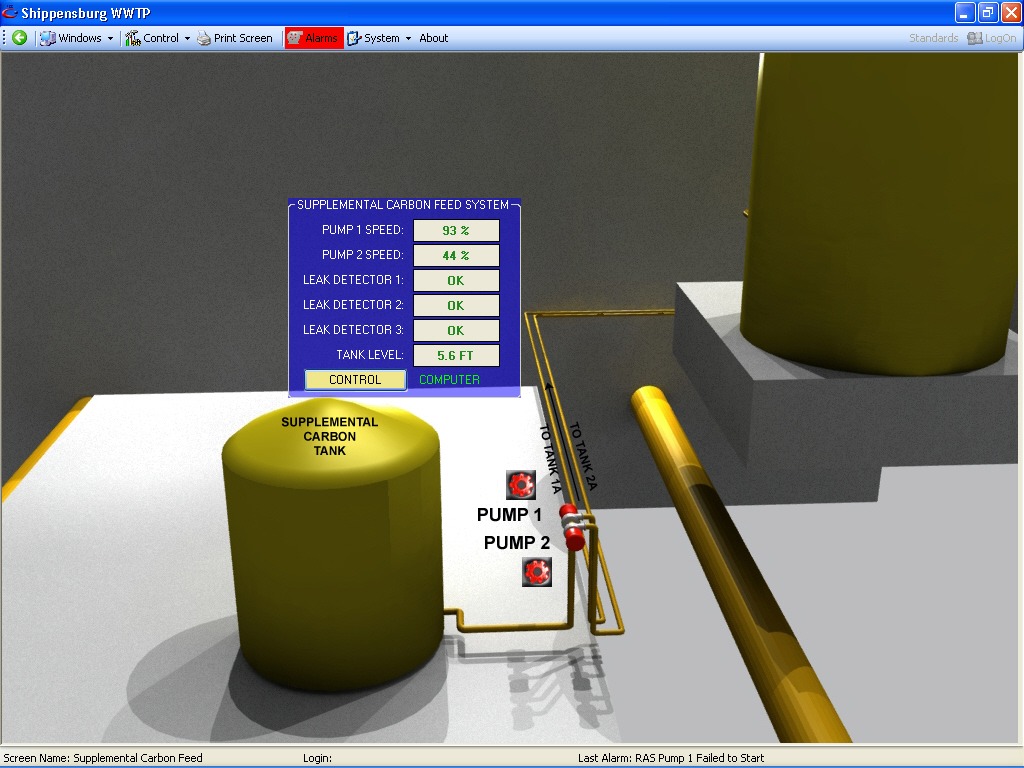The width and height of the screenshot is (1024, 768).
Task: Open Pump 2 red gear icon
Action: click(537, 572)
